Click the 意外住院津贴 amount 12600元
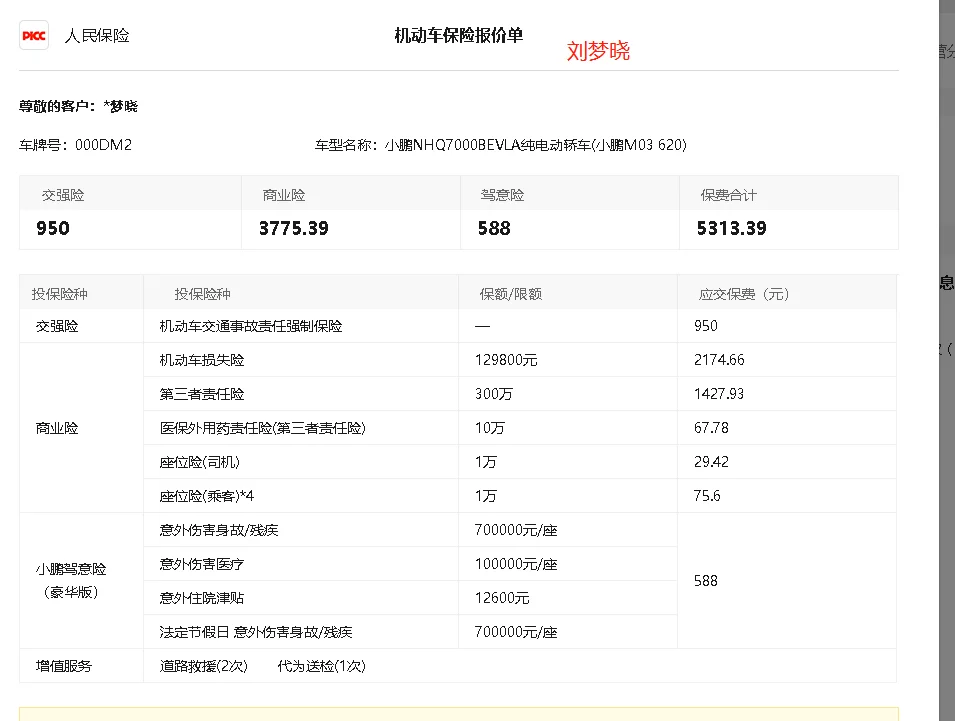The height and width of the screenshot is (721, 955). click(x=502, y=598)
